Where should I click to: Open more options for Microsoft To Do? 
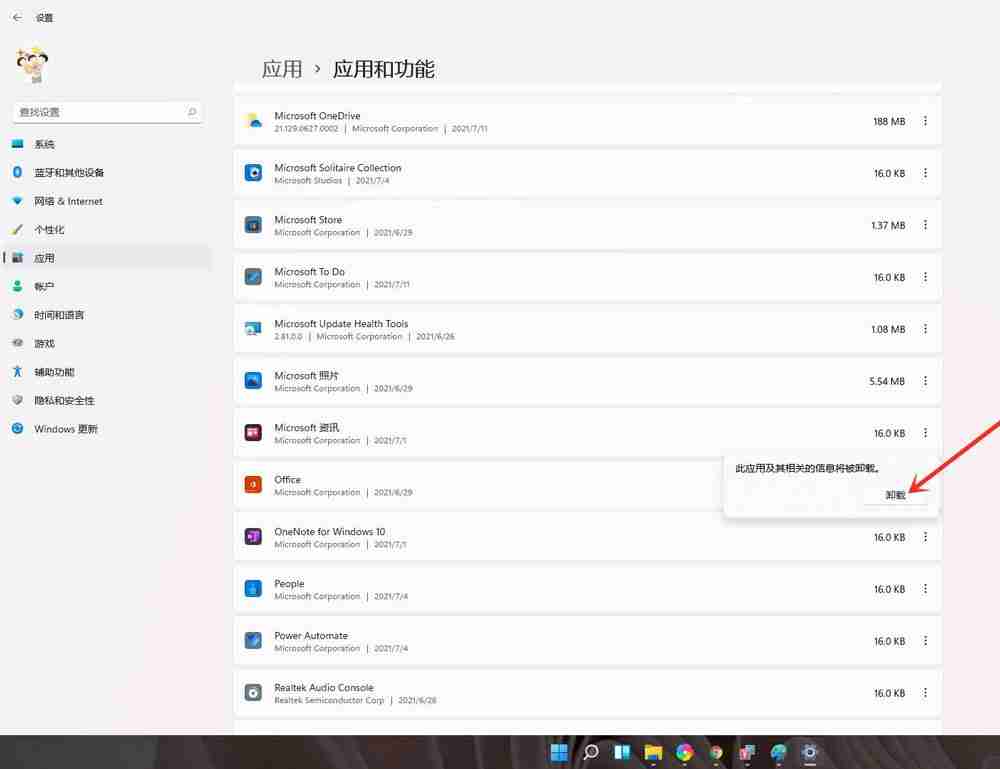click(925, 277)
